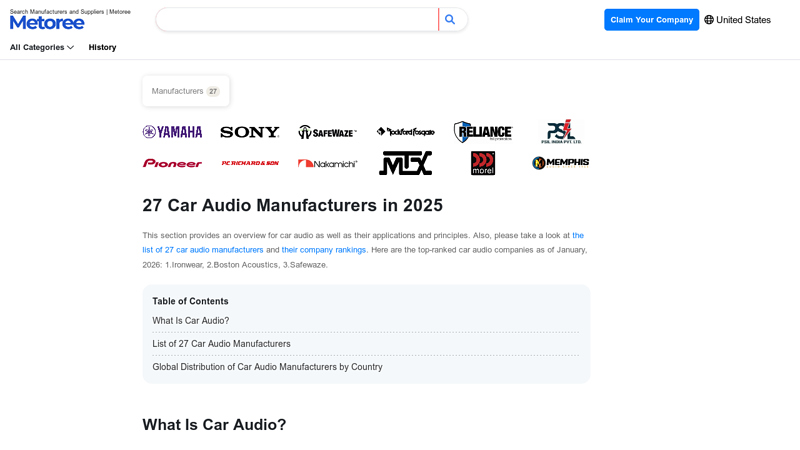Viewport: 800px width, 450px height.
Task: Jump to Global Distribution by Country entry
Action: pyautogui.click(x=267, y=367)
